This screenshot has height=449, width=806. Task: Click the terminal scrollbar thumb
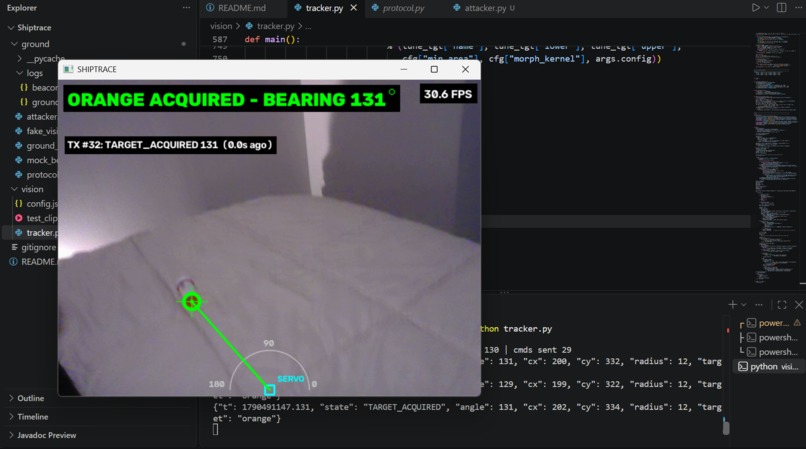(x=726, y=427)
